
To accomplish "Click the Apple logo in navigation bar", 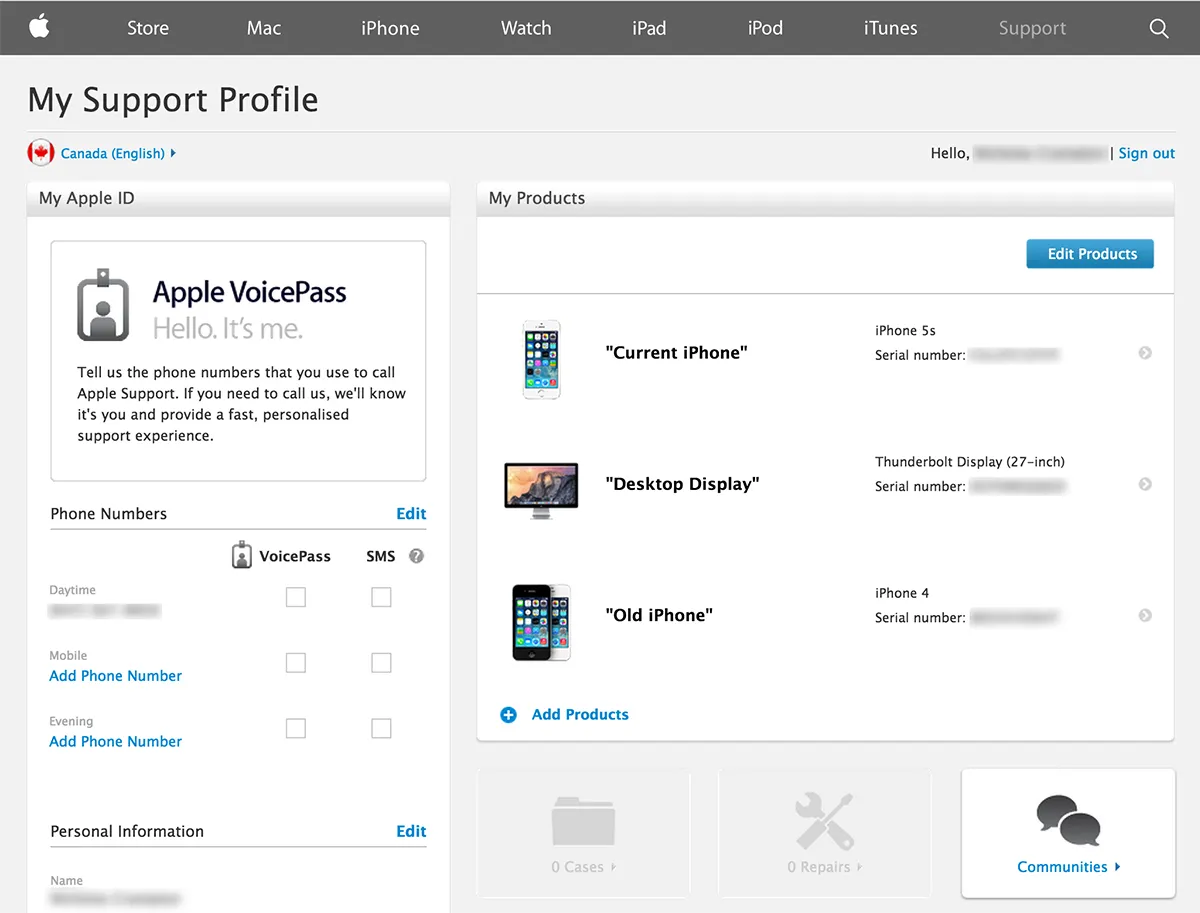I will coord(39,27).
